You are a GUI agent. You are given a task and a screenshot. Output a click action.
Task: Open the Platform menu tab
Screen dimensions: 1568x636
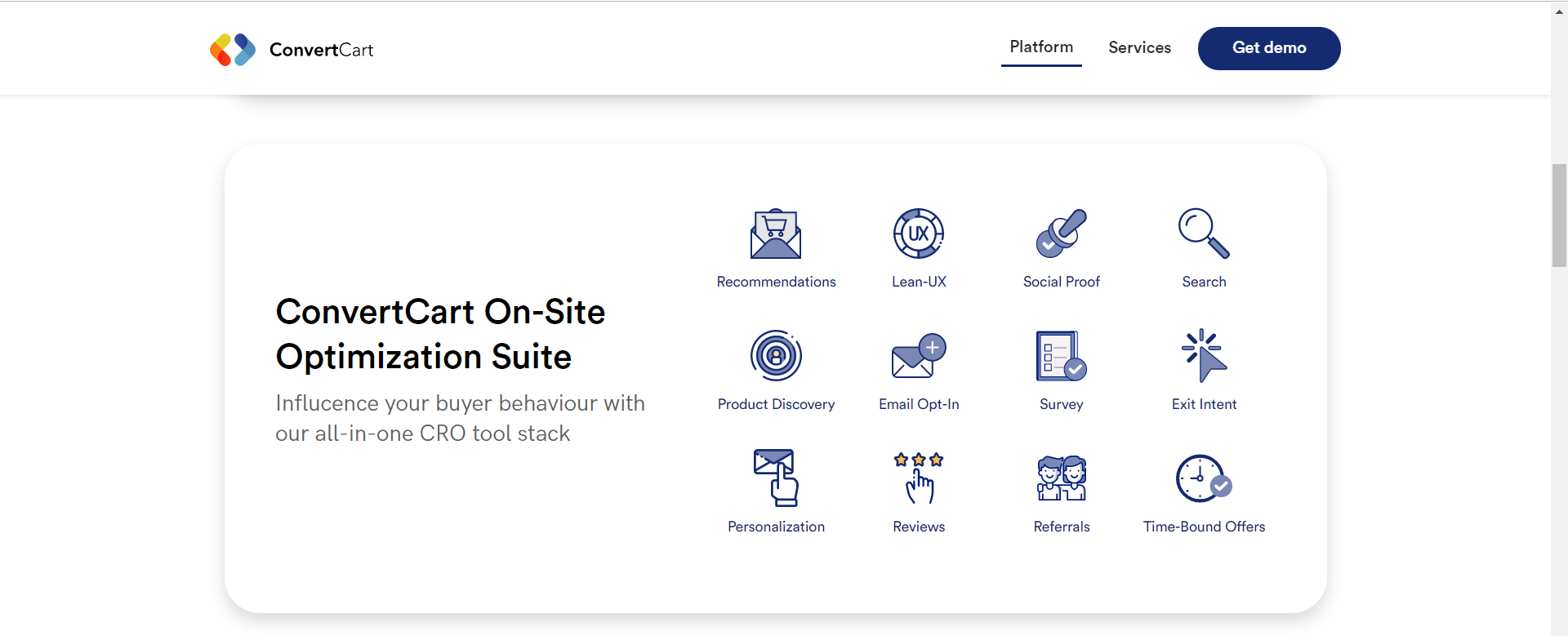[x=1041, y=47]
